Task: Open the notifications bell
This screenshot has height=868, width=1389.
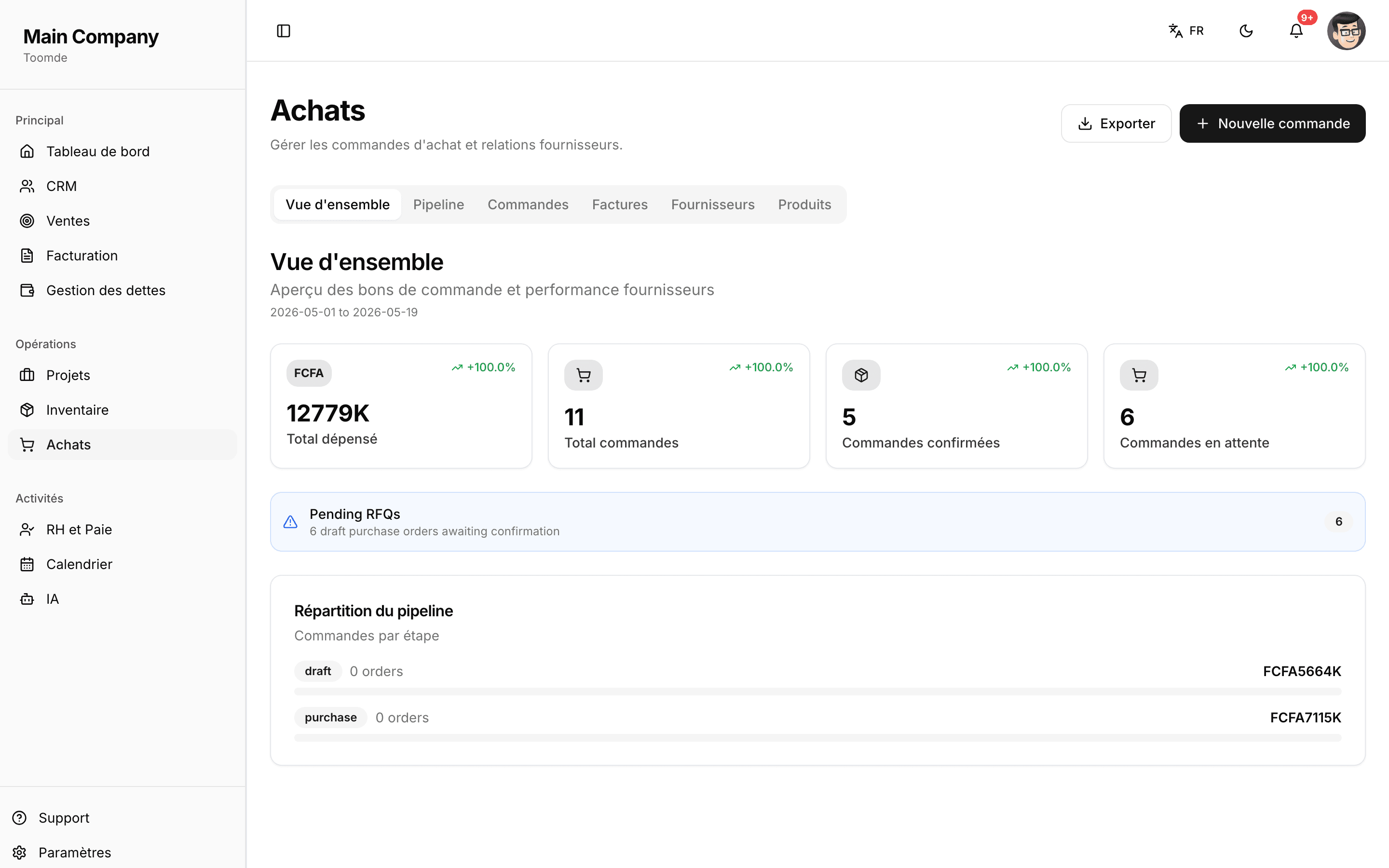Action: pos(1296,31)
